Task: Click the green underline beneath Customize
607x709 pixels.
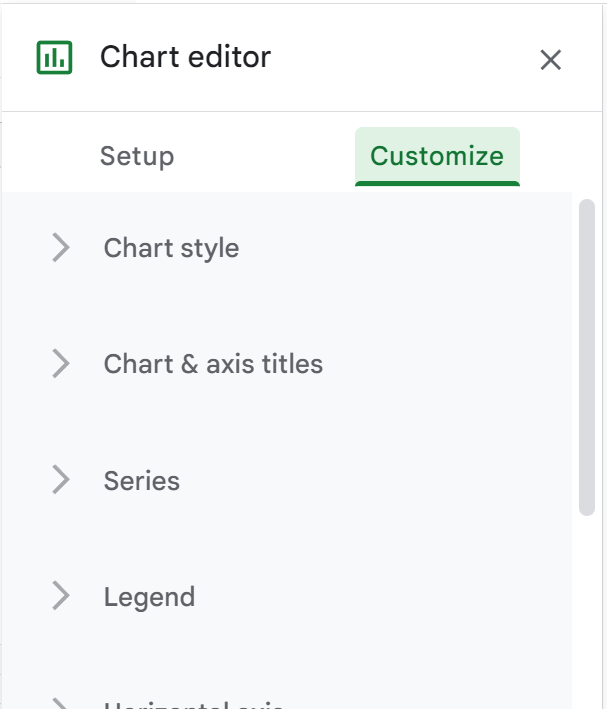Action: click(x=437, y=184)
